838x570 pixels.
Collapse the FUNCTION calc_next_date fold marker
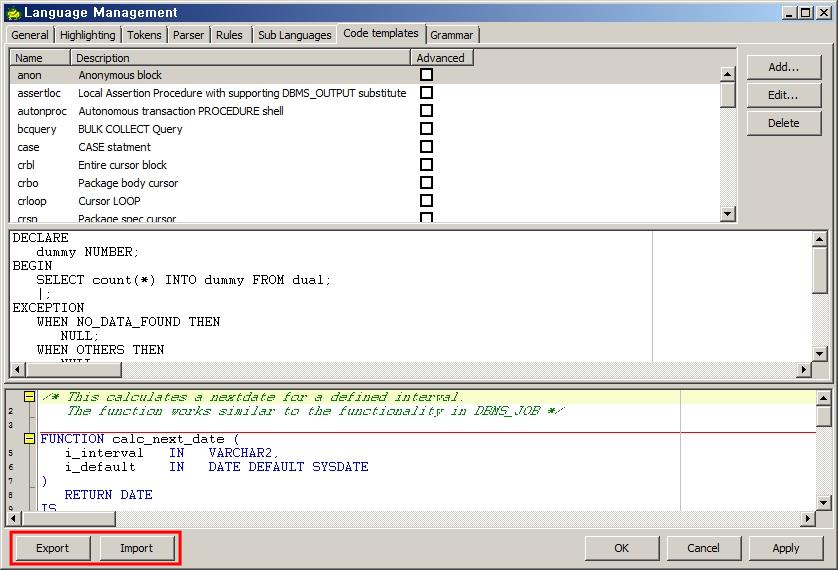click(x=30, y=439)
